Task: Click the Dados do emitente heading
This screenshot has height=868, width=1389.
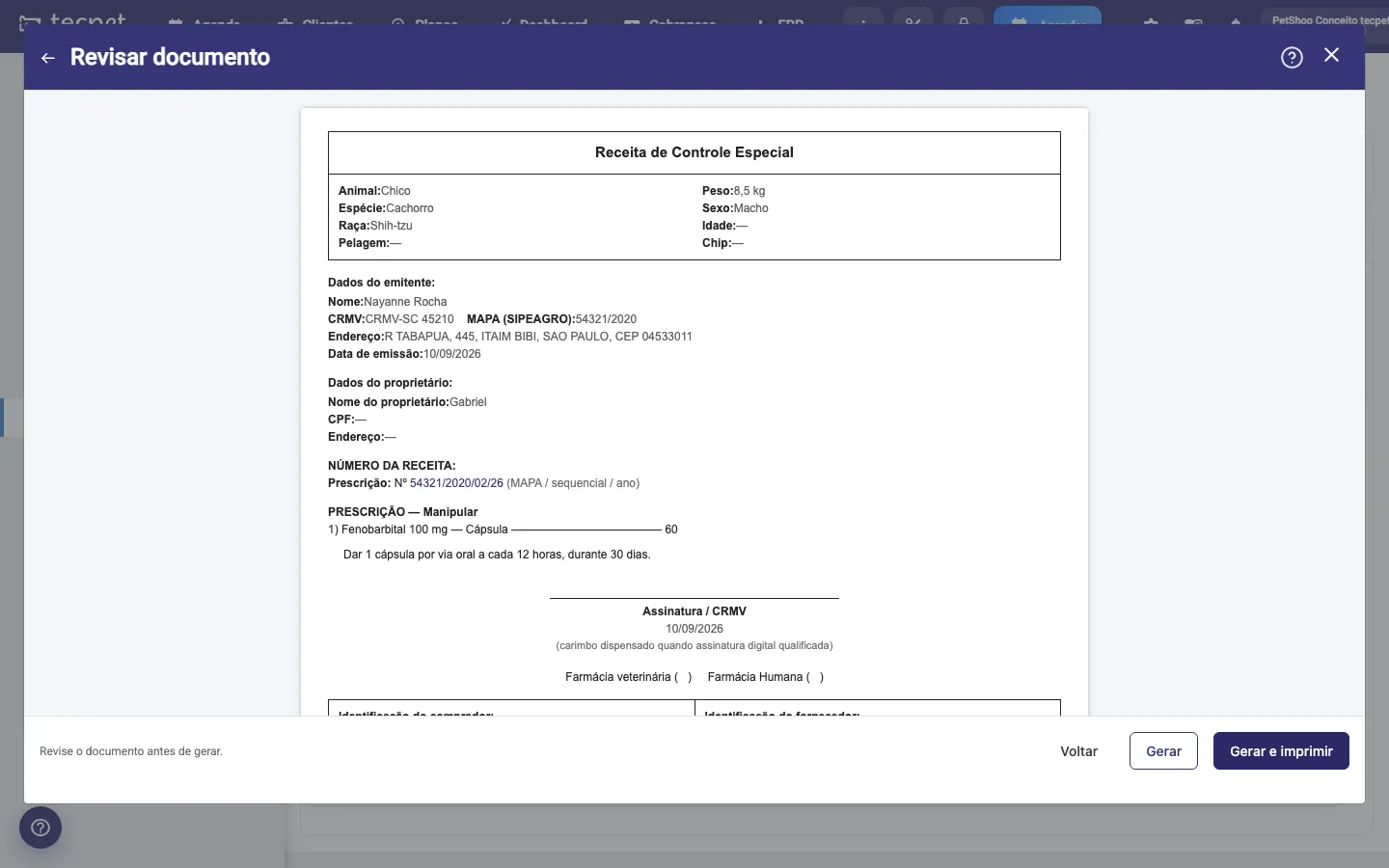Action: point(381,283)
